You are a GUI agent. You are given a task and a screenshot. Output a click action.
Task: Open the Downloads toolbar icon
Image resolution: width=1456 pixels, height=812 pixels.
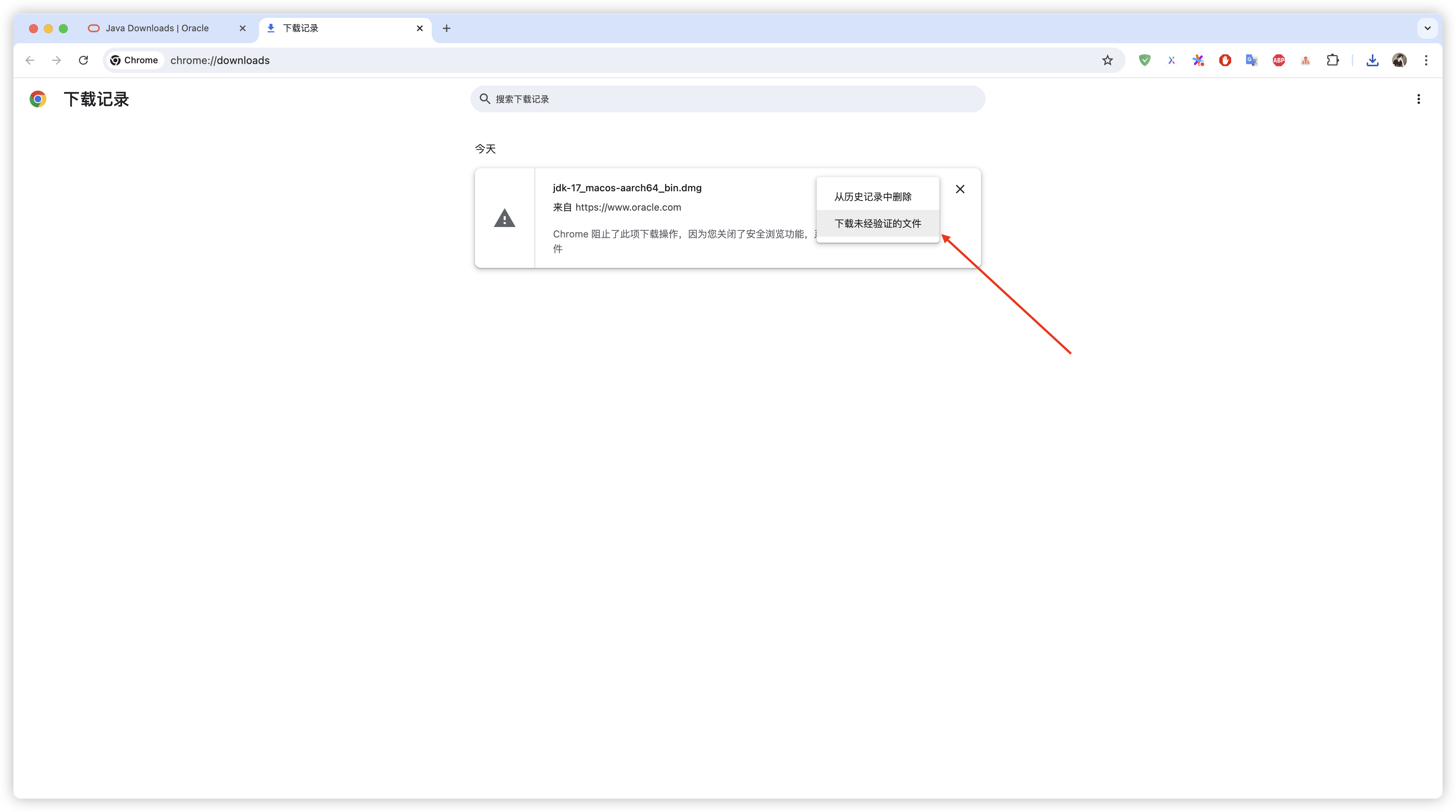[1372, 60]
